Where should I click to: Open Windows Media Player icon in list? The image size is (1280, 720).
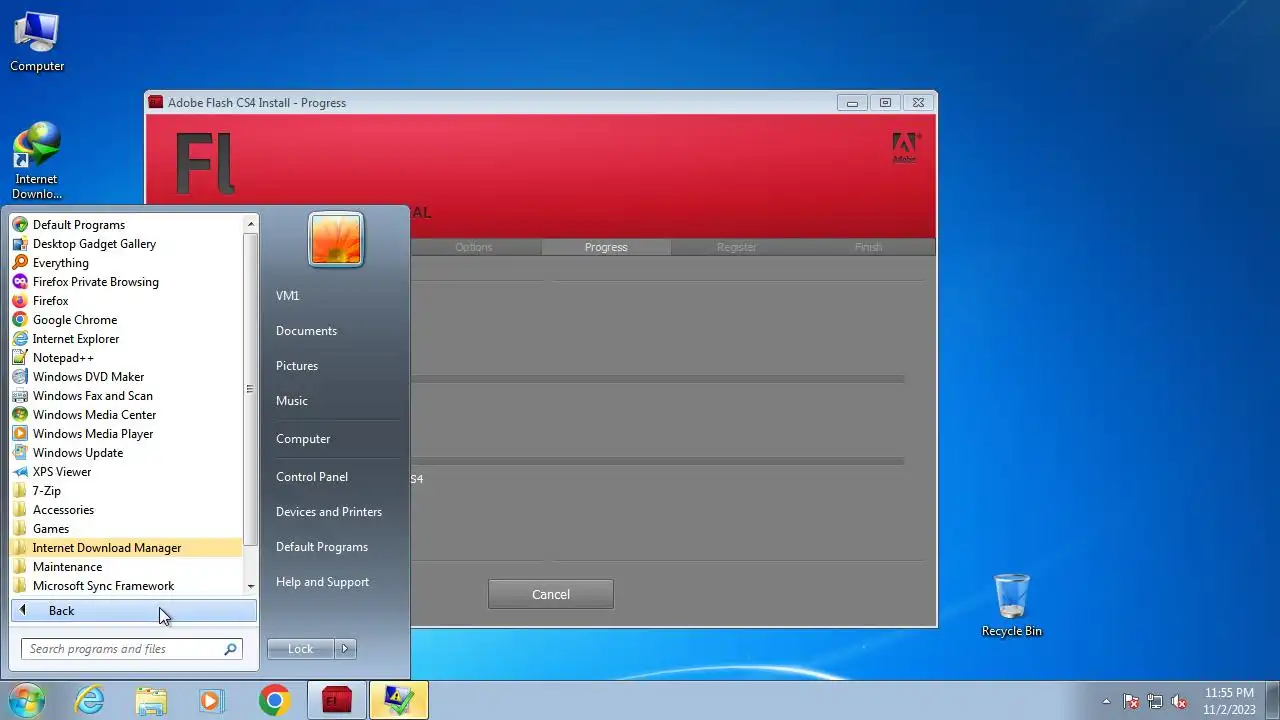coord(19,434)
